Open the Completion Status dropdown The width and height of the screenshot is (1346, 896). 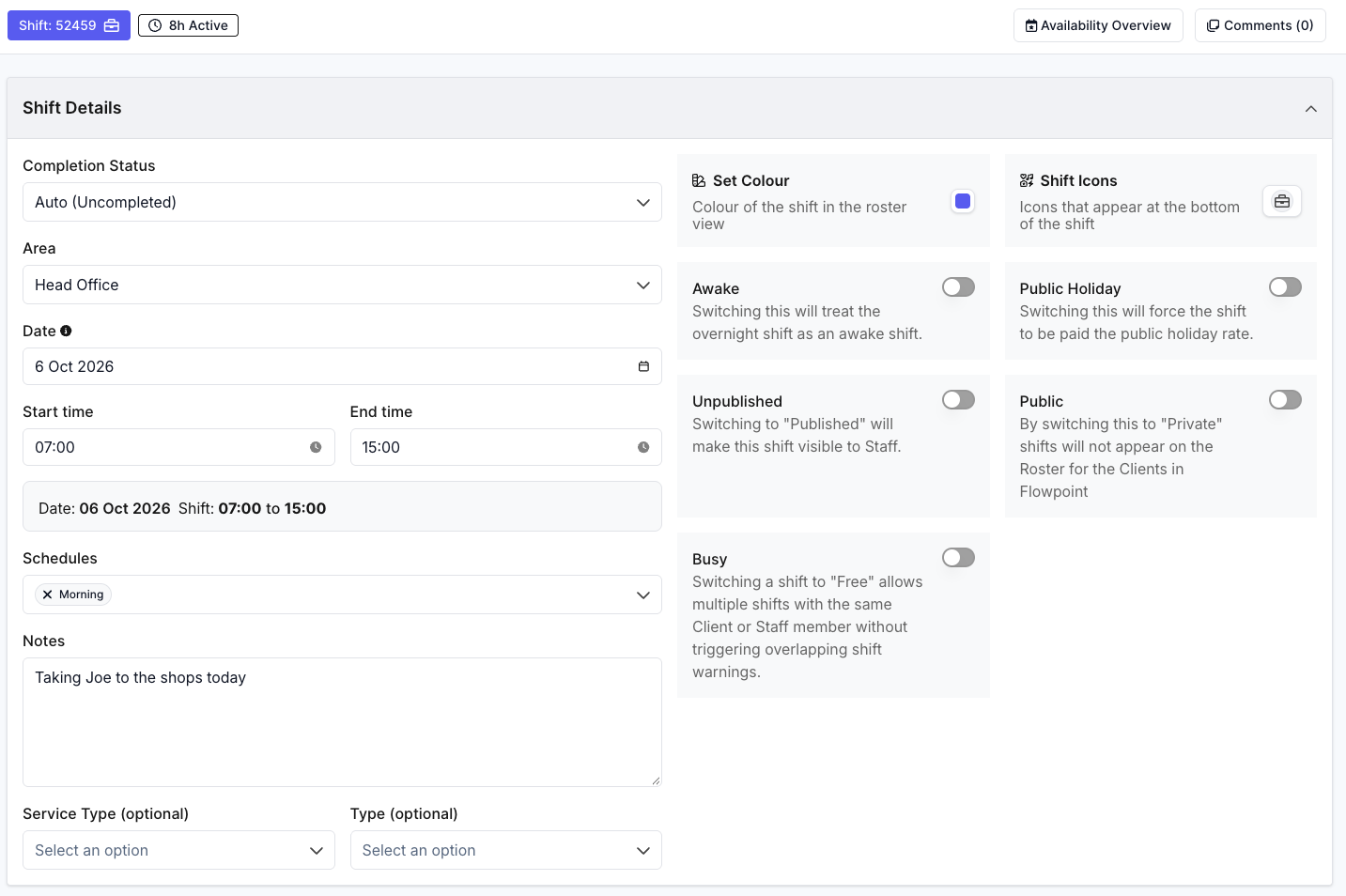[x=342, y=202]
